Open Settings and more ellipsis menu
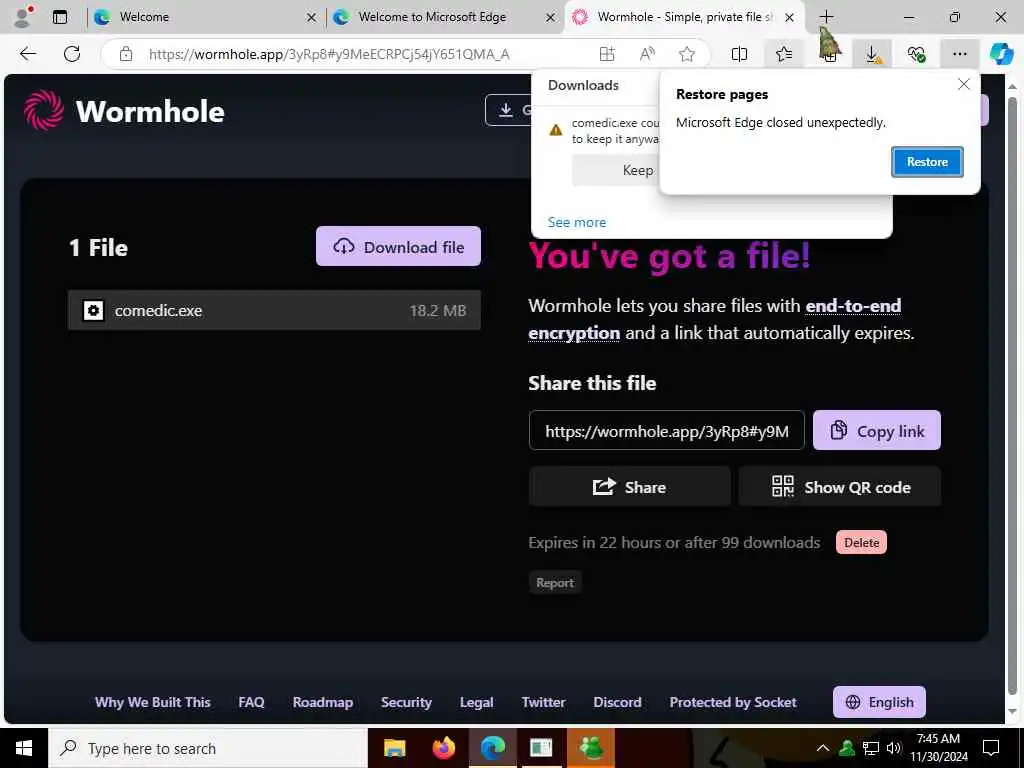Image resolution: width=1024 pixels, height=768 pixels. [x=959, y=54]
